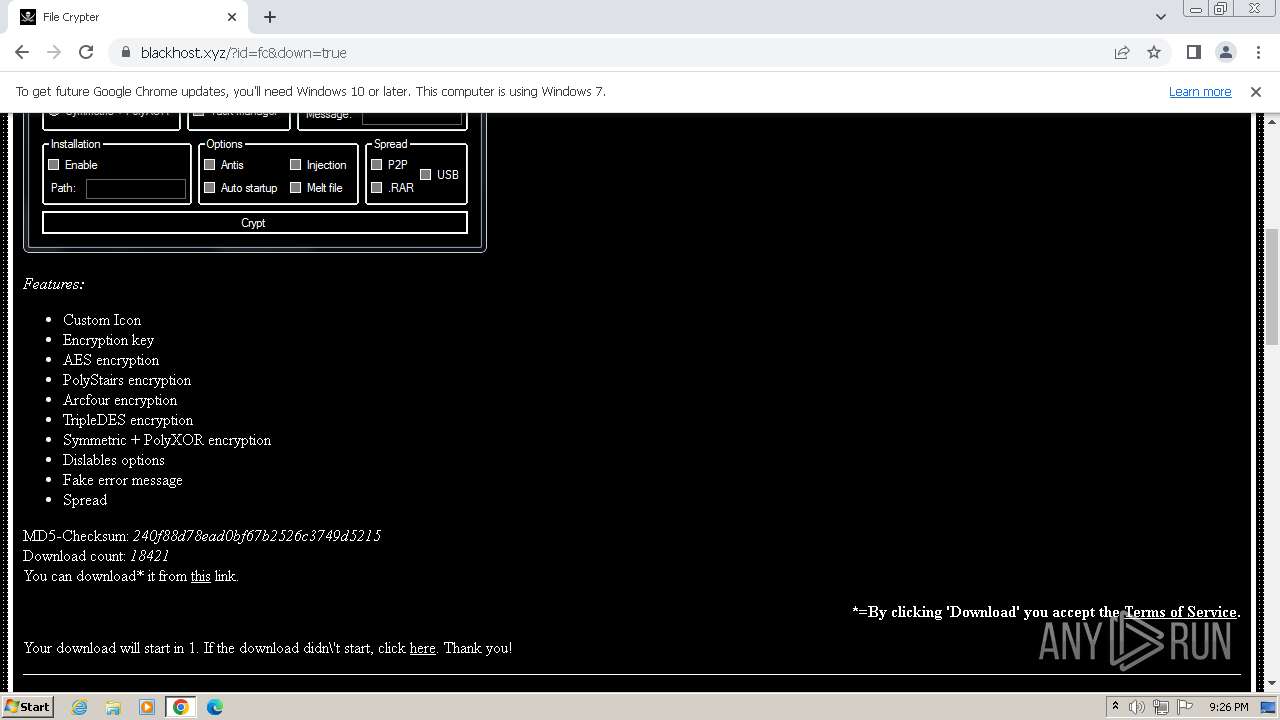Image resolution: width=1280 pixels, height=720 pixels.
Task: Switch to Chrome in taskbar
Action: coord(181,707)
